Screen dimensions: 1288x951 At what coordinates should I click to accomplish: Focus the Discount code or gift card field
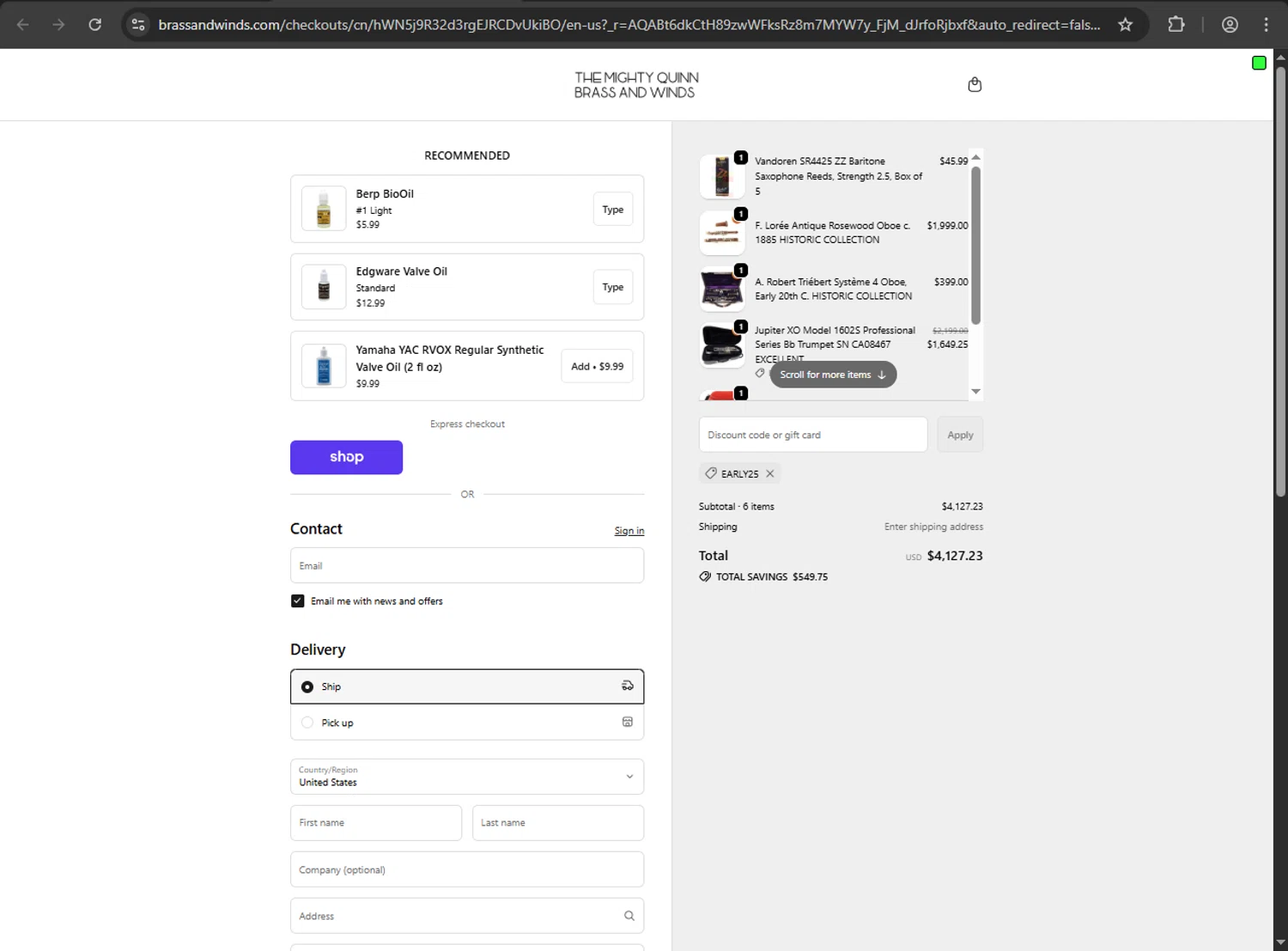click(813, 435)
